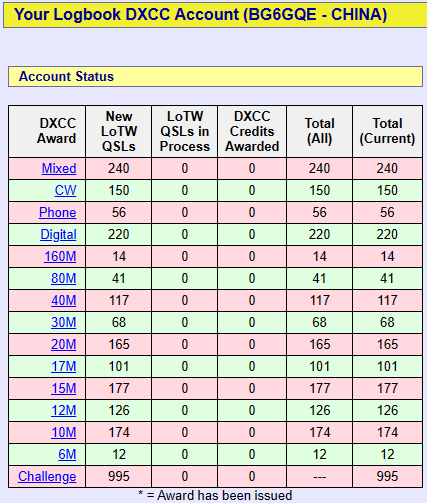Image resolution: width=427 pixels, height=503 pixels.
Task: Open the 40M award link
Action: point(64,300)
